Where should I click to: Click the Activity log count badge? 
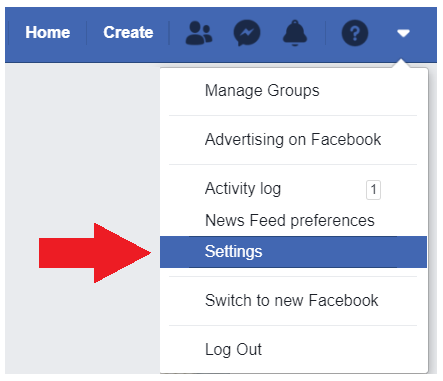(373, 190)
